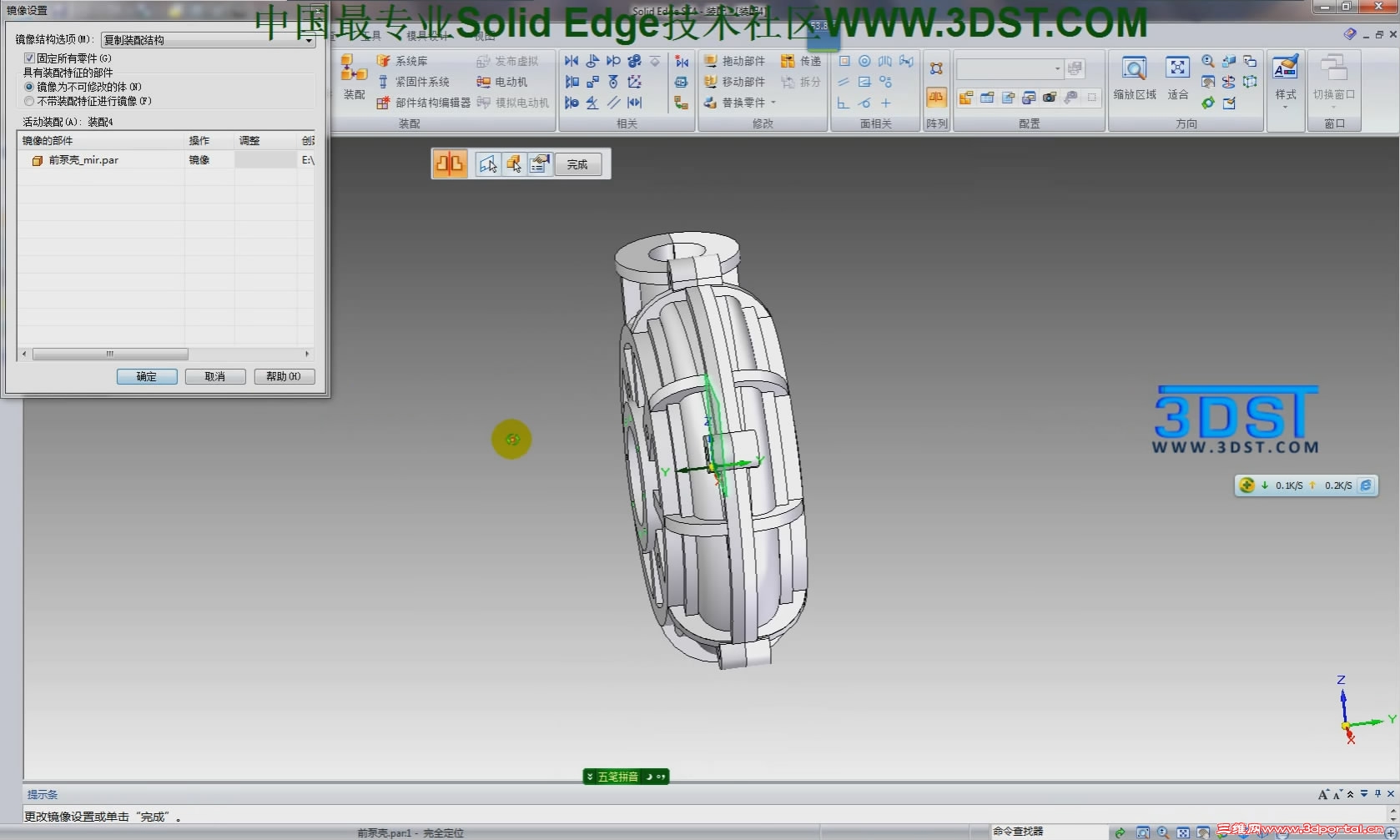Open the 镜像结构选项 dropdown showing 复制装配结构
The image size is (1400, 840).
[x=307, y=39]
